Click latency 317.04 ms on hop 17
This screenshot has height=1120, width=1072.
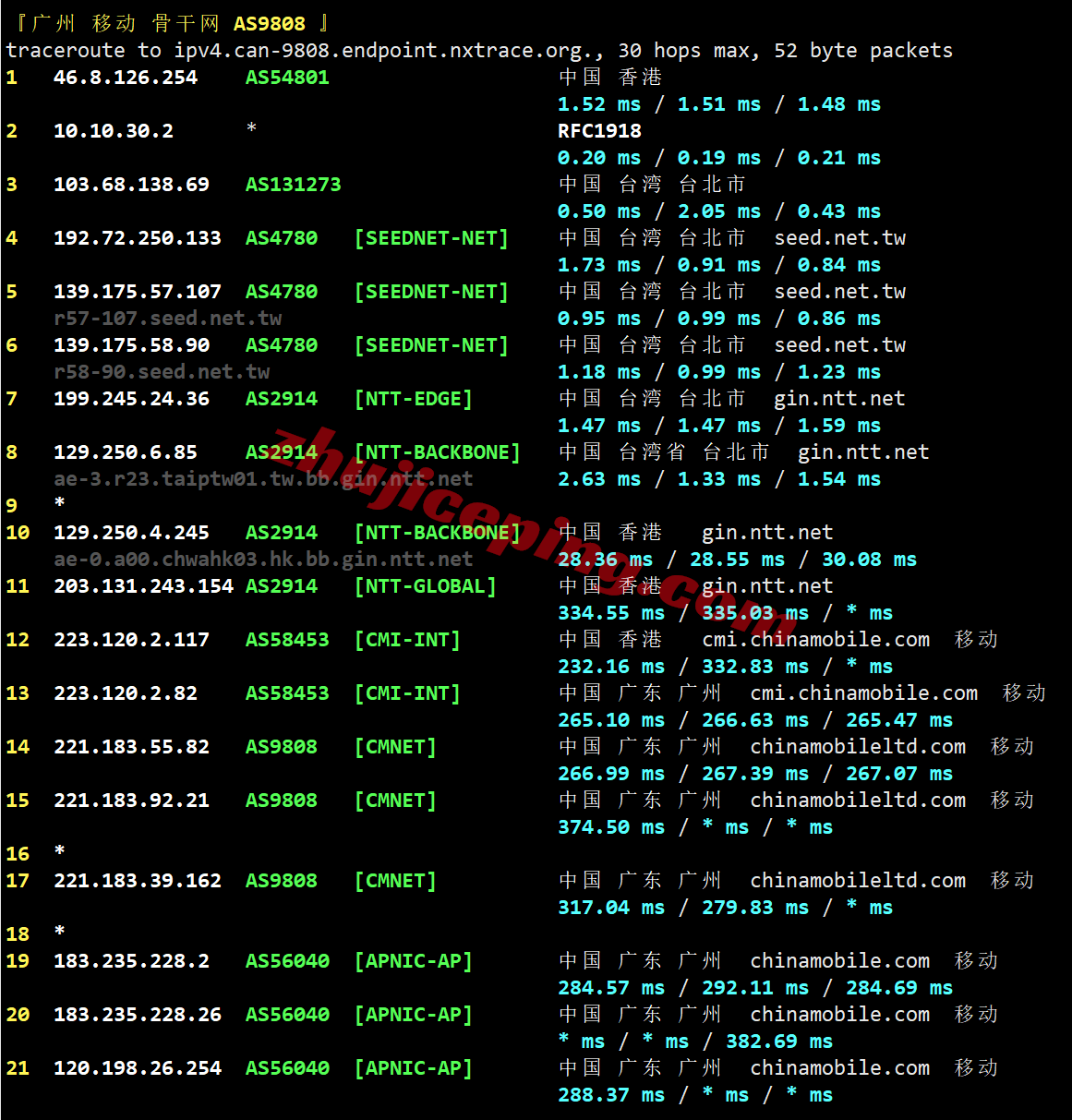611,908
